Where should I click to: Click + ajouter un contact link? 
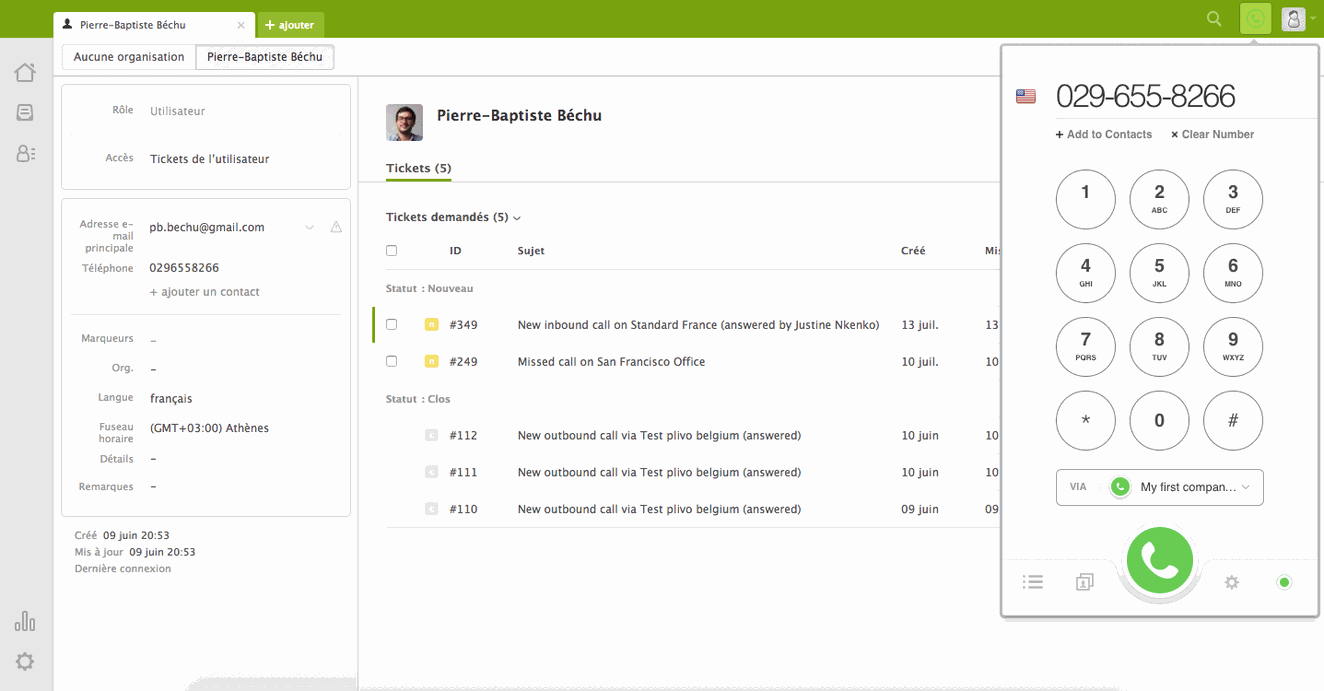point(204,292)
